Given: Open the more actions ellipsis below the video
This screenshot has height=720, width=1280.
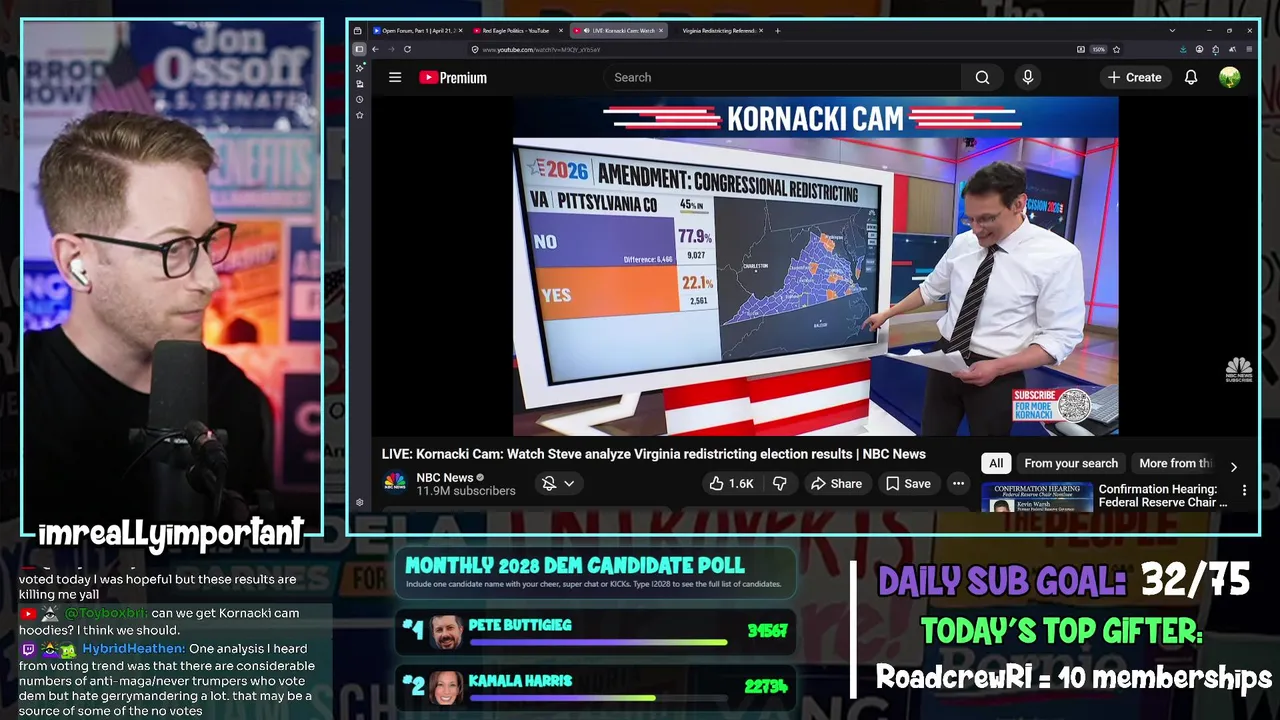Looking at the screenshot, I should (958, 483).
